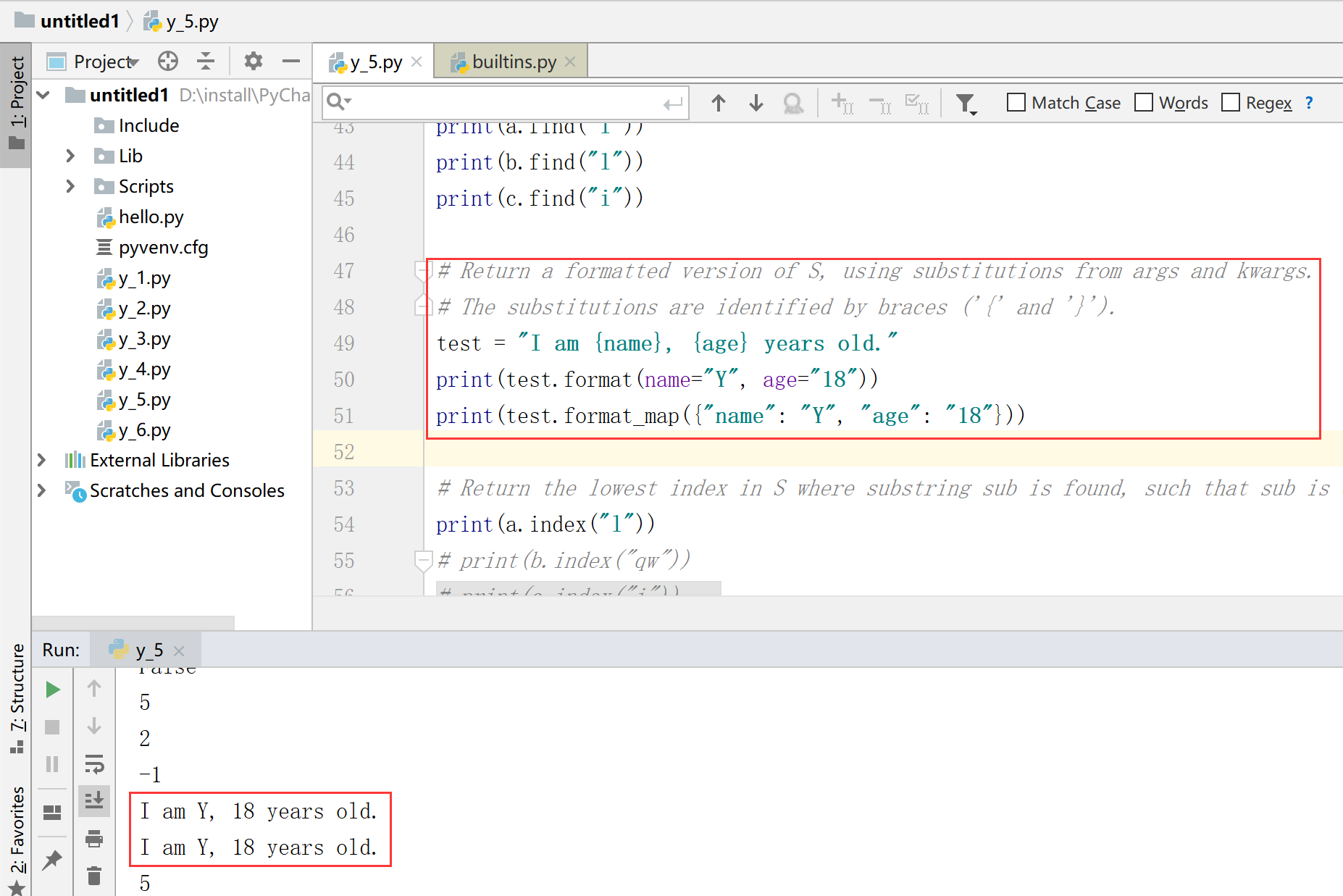Unselect occurrence icon in search bar
The width and height of the screenshot is (1343, 896).
pyautogui.click(x=880, y=104)
